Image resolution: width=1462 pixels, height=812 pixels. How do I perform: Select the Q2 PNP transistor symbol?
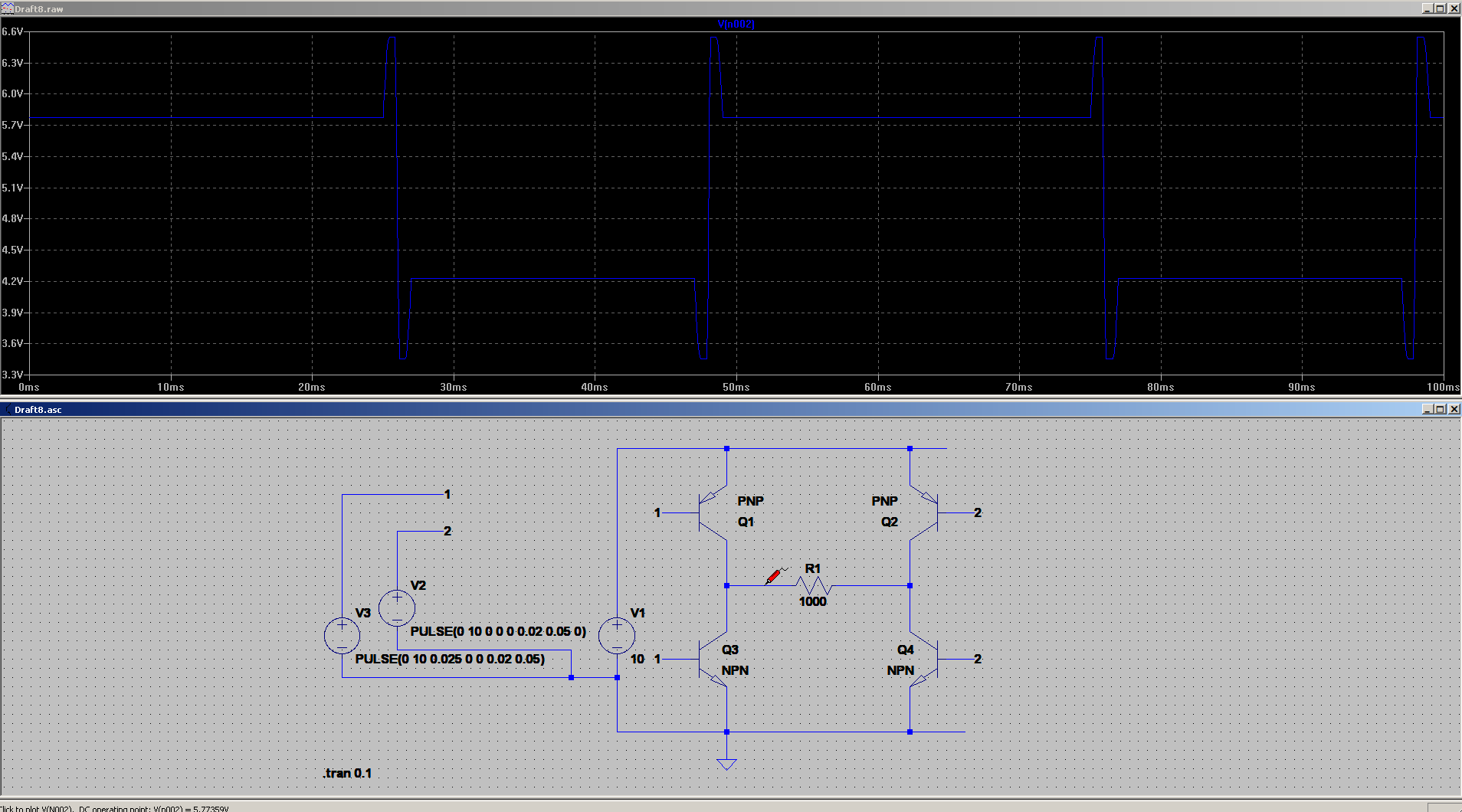click(924, 512)
